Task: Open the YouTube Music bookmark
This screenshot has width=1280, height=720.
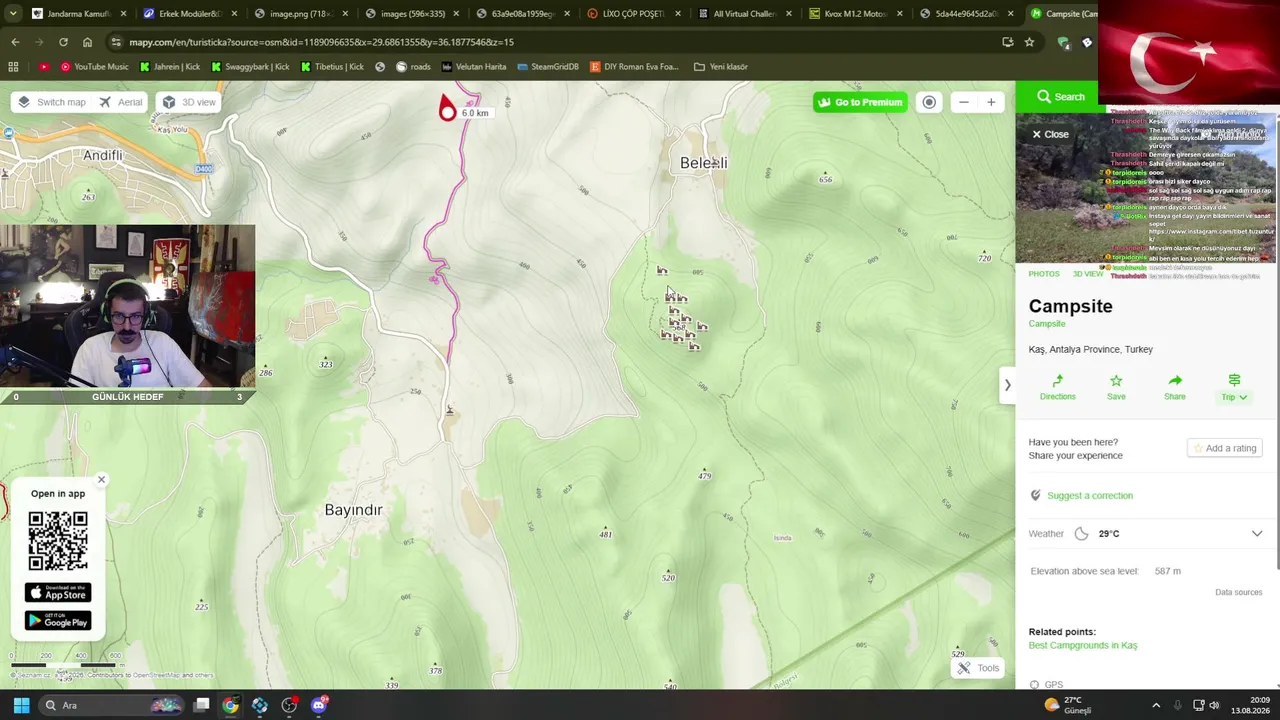Action: coord(95,67)
